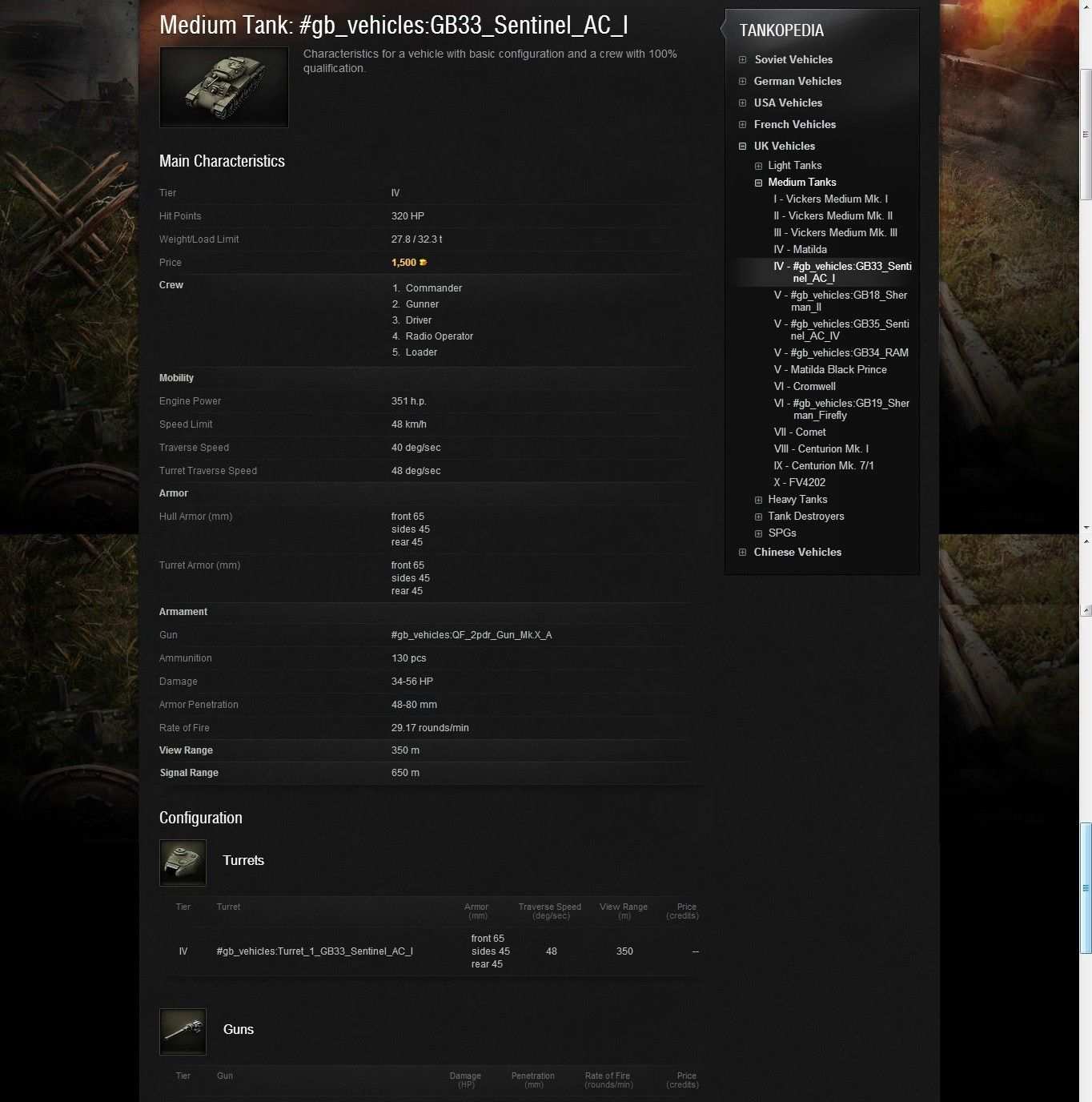Expand the Chinese Vehicles plus icon
This screenshot has width=1092, height=1102.
(x=742, y=553)
